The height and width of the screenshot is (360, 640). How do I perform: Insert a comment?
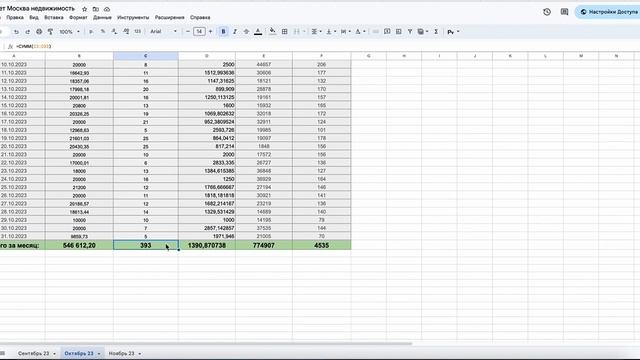387,31
